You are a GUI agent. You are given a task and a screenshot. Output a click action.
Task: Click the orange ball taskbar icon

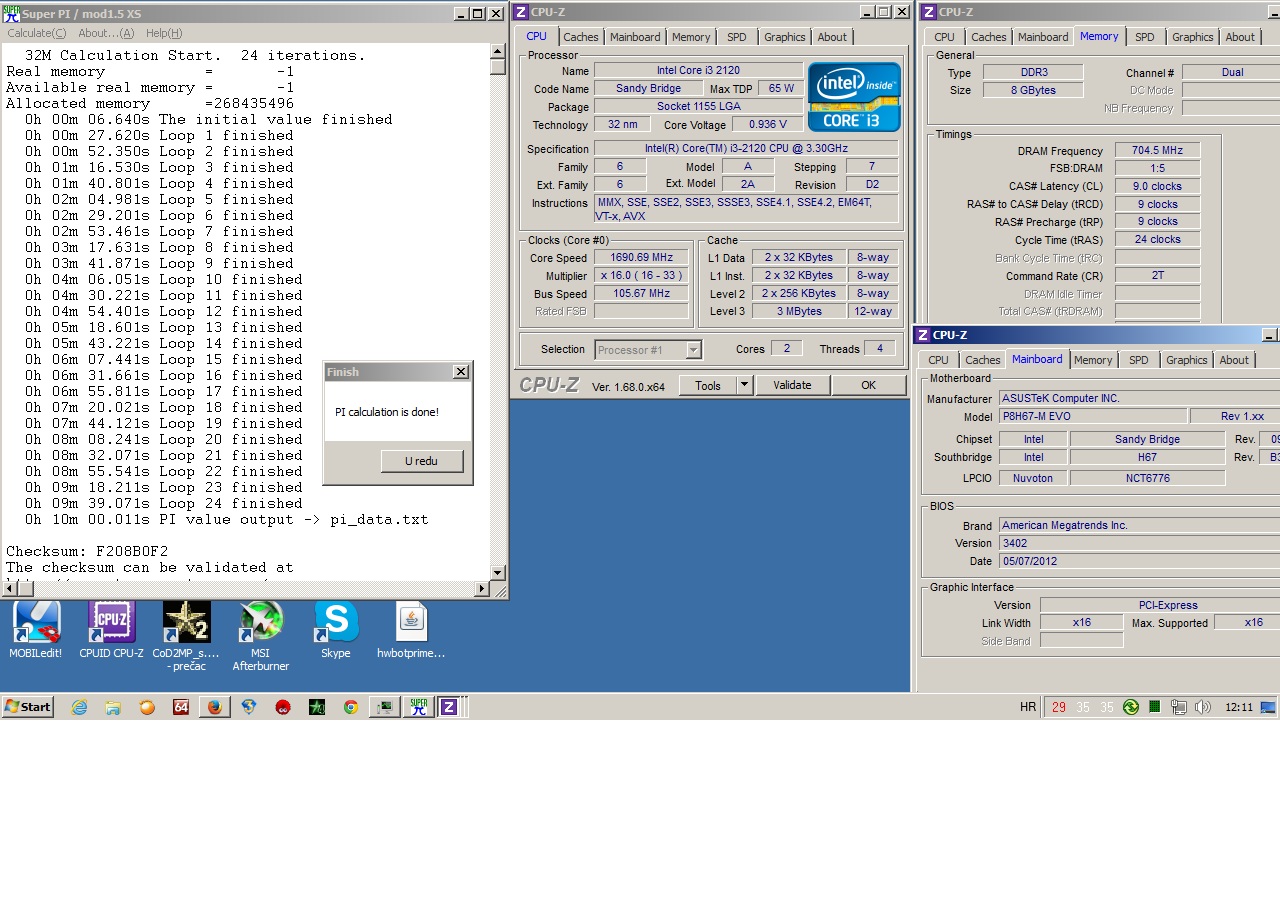[147, 707]
